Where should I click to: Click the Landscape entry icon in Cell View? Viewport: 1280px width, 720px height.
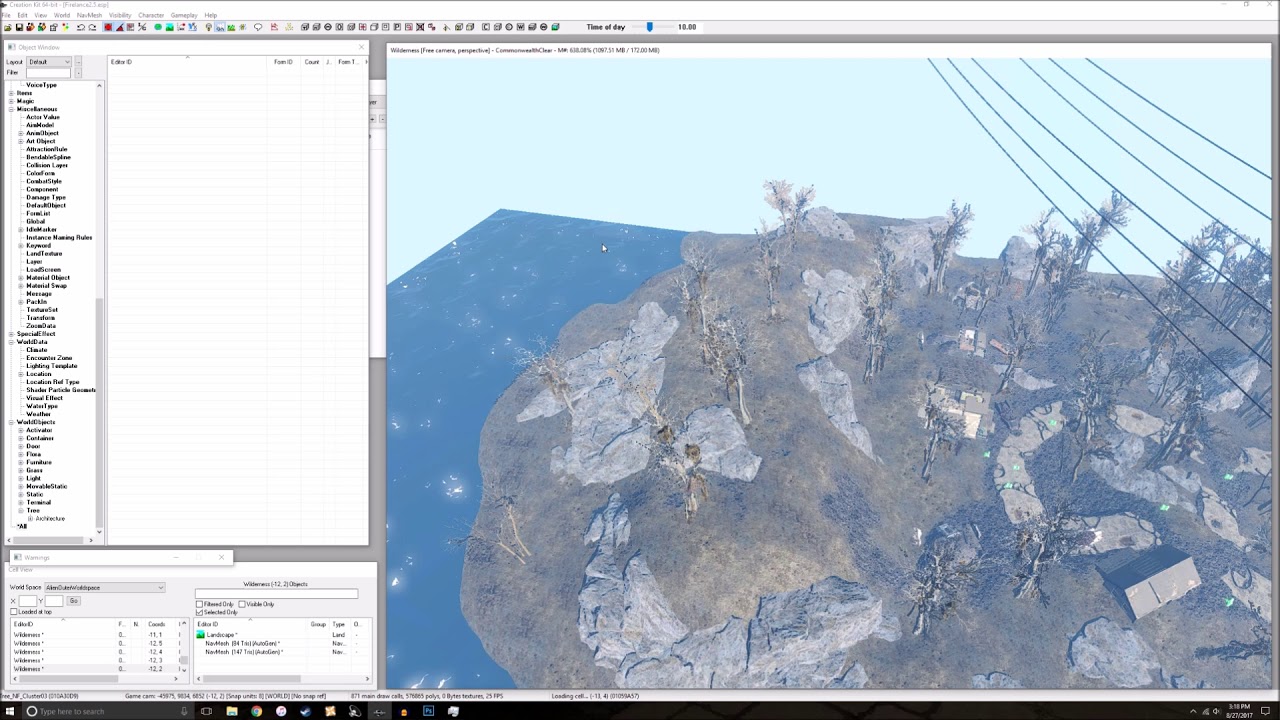pos(201,635)
